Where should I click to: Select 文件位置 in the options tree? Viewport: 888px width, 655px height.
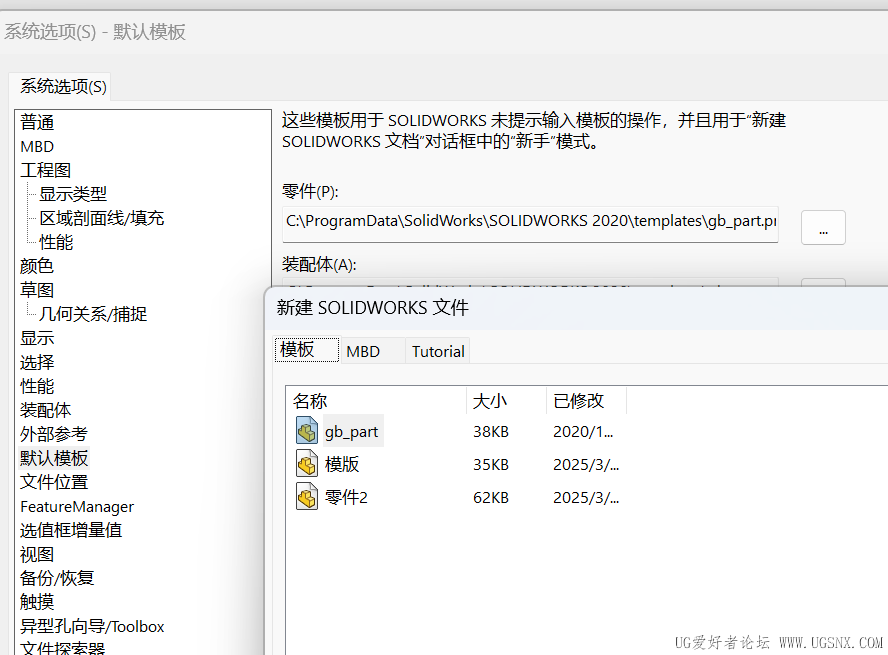point(54,482)
